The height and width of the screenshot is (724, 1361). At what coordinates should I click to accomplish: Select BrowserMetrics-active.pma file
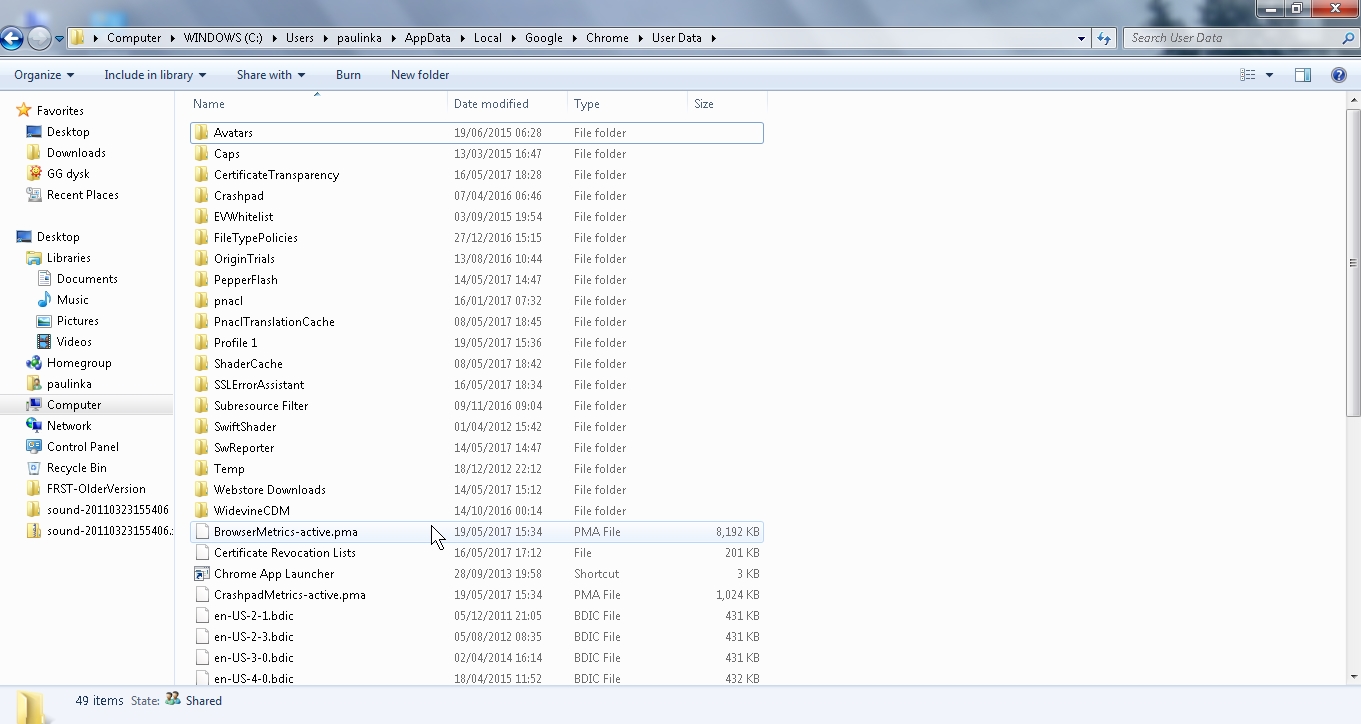(x=476, y=532)
